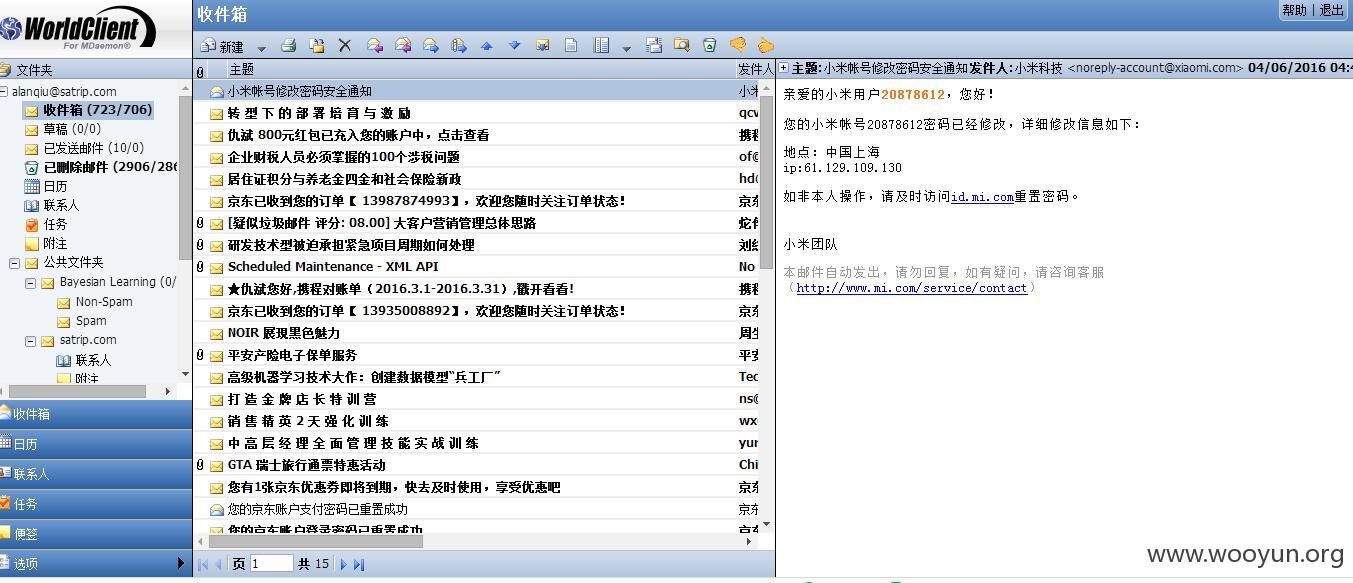Click the page number input field
Screen dimensions: 1353x583
tap(272, 563)
